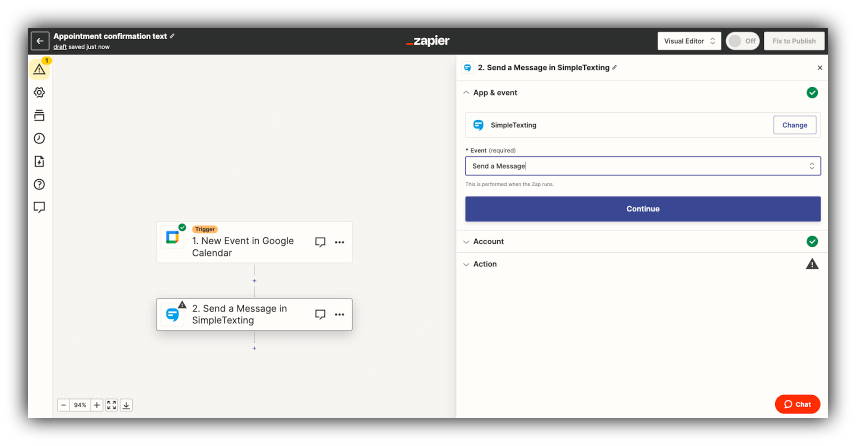This screenshot has width=856, height=446.
Task: Open the Chat support button
Action: [797, 404]
